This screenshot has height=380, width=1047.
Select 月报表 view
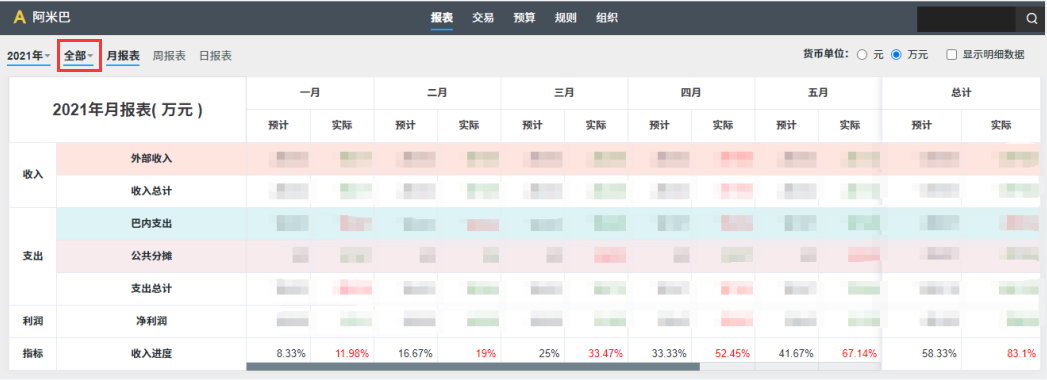123,56
